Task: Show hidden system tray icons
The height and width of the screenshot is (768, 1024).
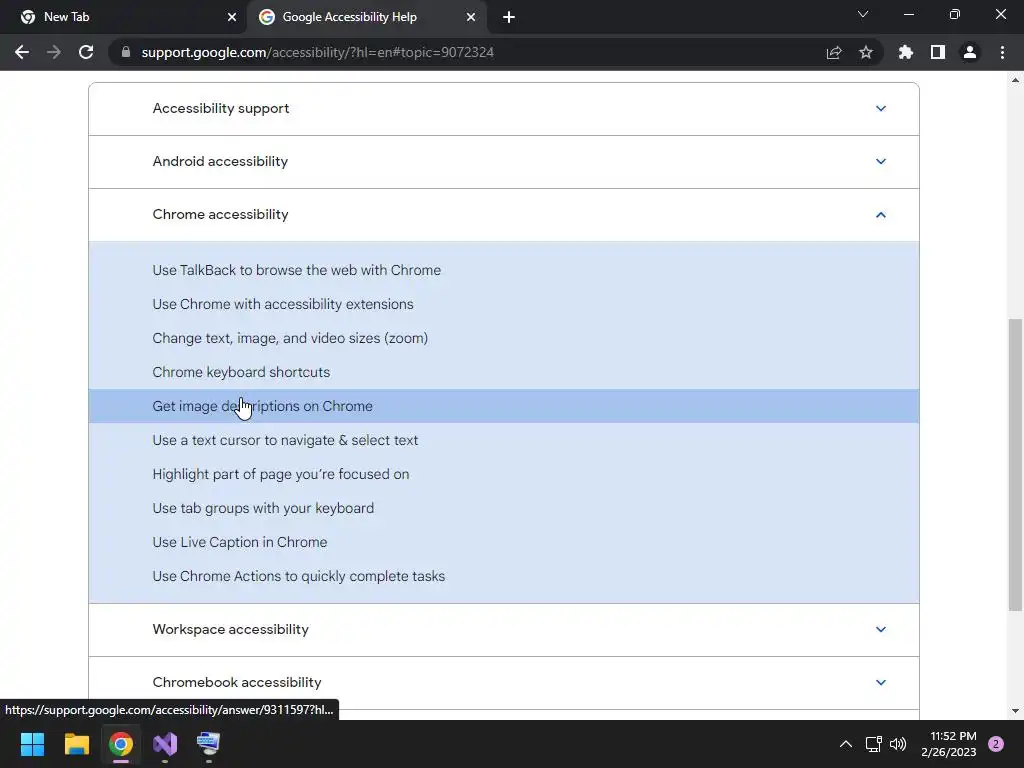Action: 846,744
